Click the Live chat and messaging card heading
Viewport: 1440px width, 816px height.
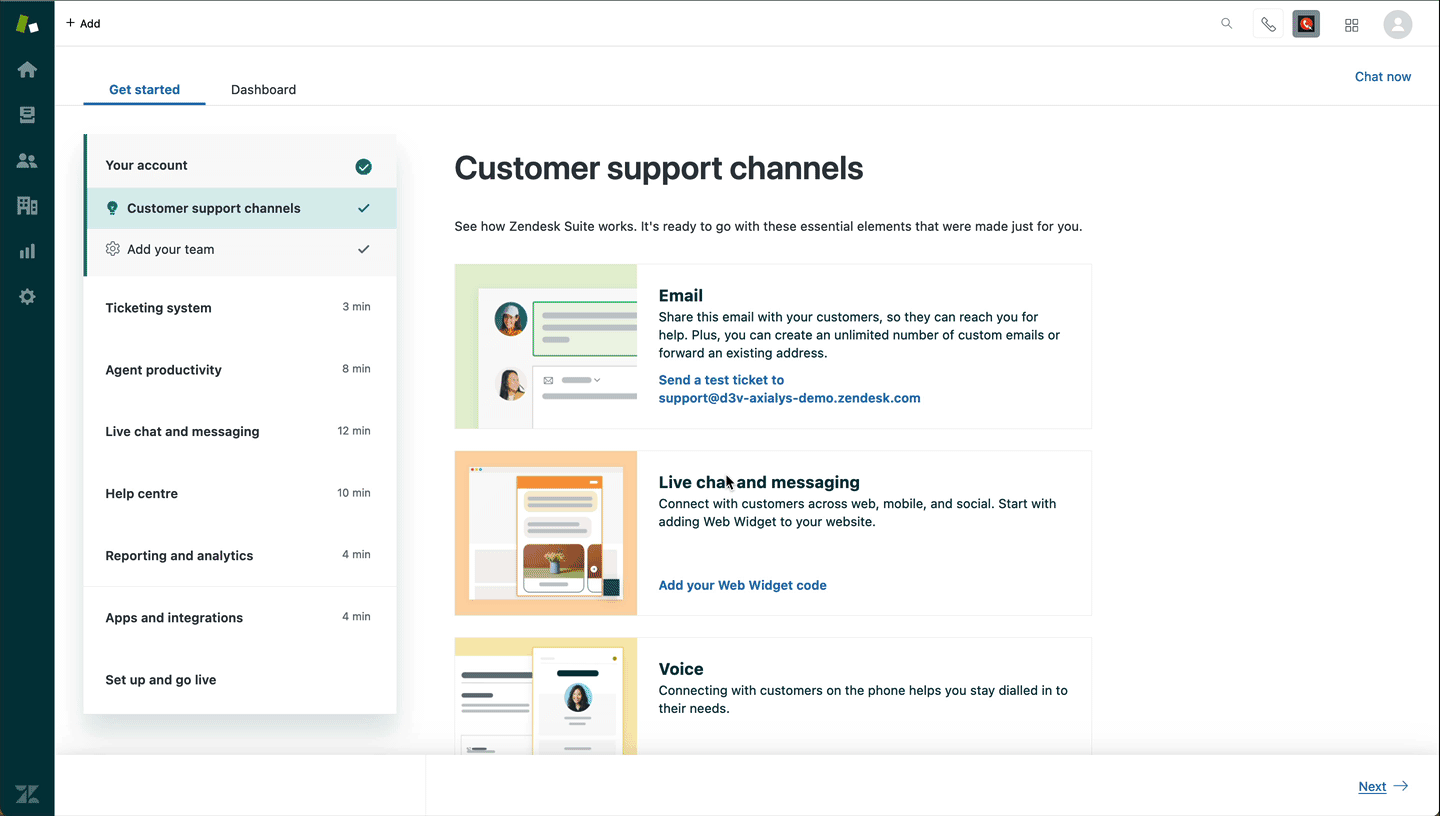759,483
